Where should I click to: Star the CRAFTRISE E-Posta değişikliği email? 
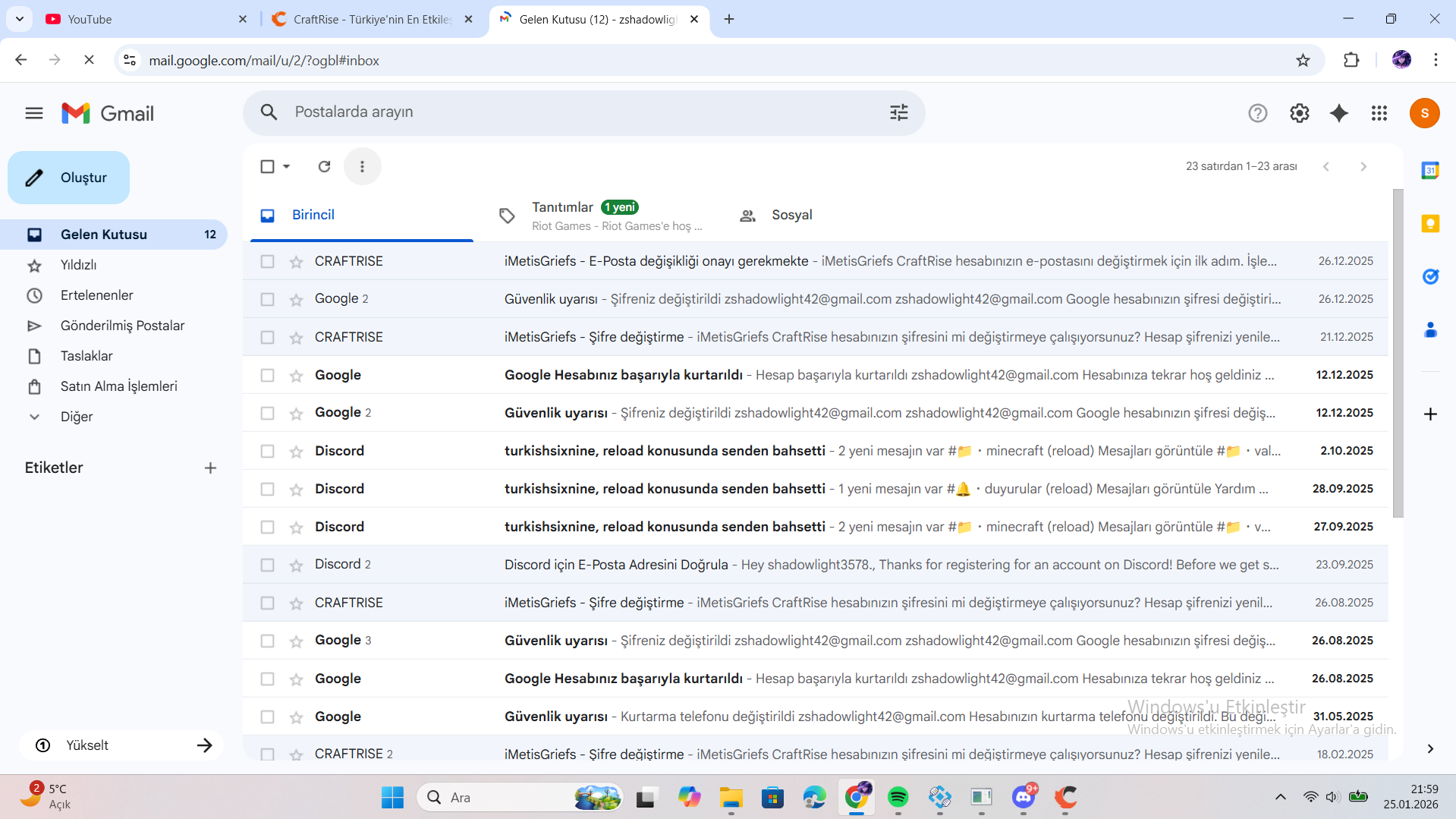pos(296,262)
